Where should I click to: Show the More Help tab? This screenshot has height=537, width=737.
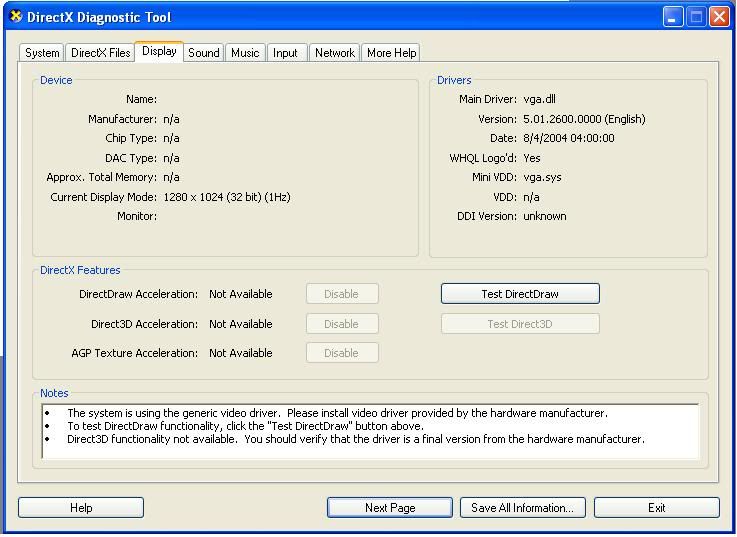pyautogui.click(x=391, y=53)
